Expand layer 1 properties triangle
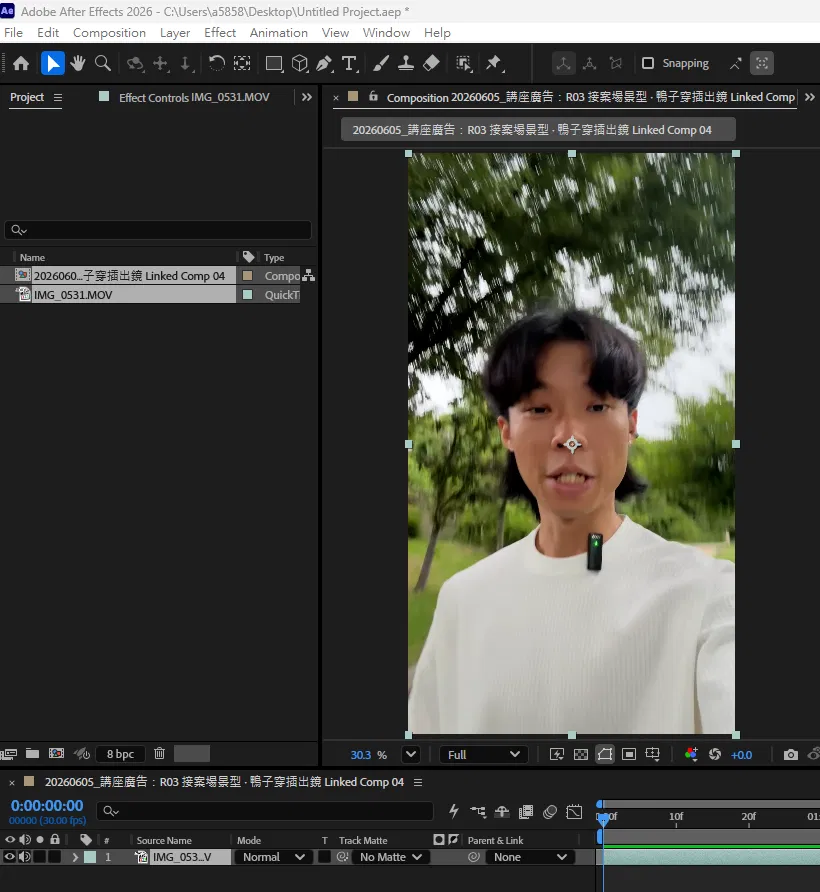 tap(75, 857)
